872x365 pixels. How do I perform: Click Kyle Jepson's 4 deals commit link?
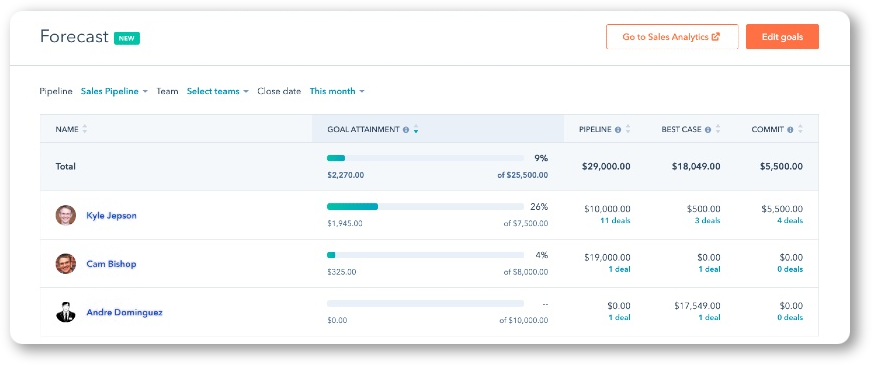tap(790, 221)
